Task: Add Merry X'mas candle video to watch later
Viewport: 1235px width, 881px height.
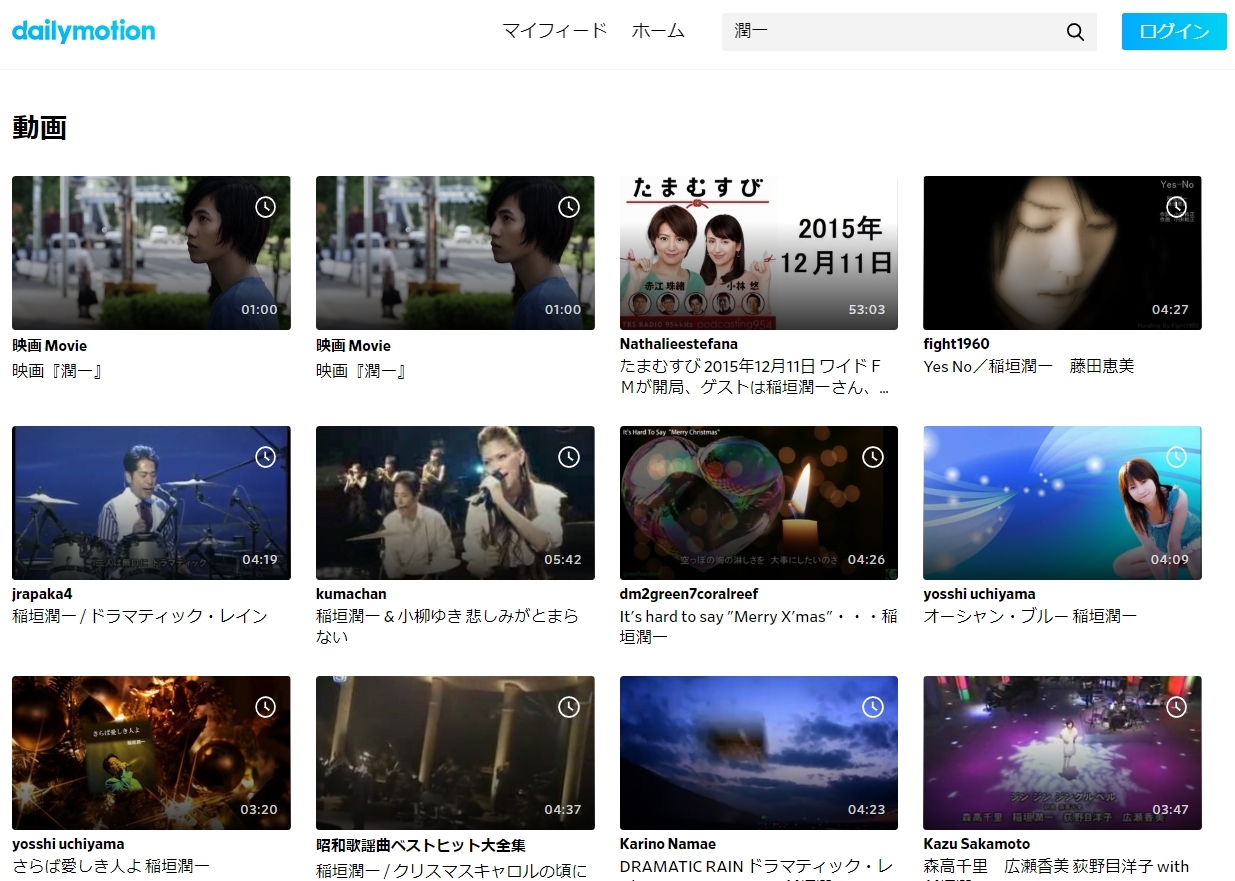Action: coord(873,457)
